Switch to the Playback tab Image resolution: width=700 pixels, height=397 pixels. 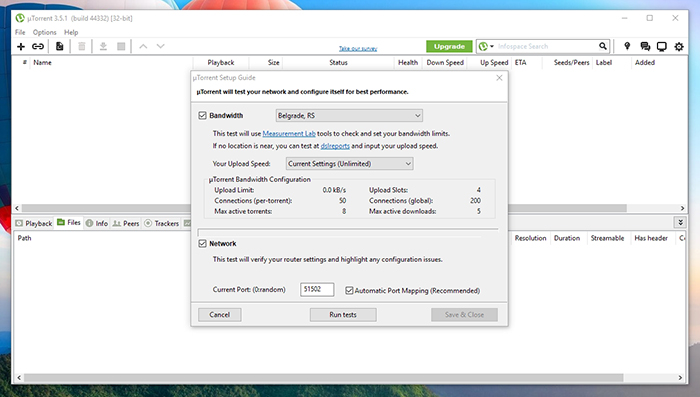(34, 223)
